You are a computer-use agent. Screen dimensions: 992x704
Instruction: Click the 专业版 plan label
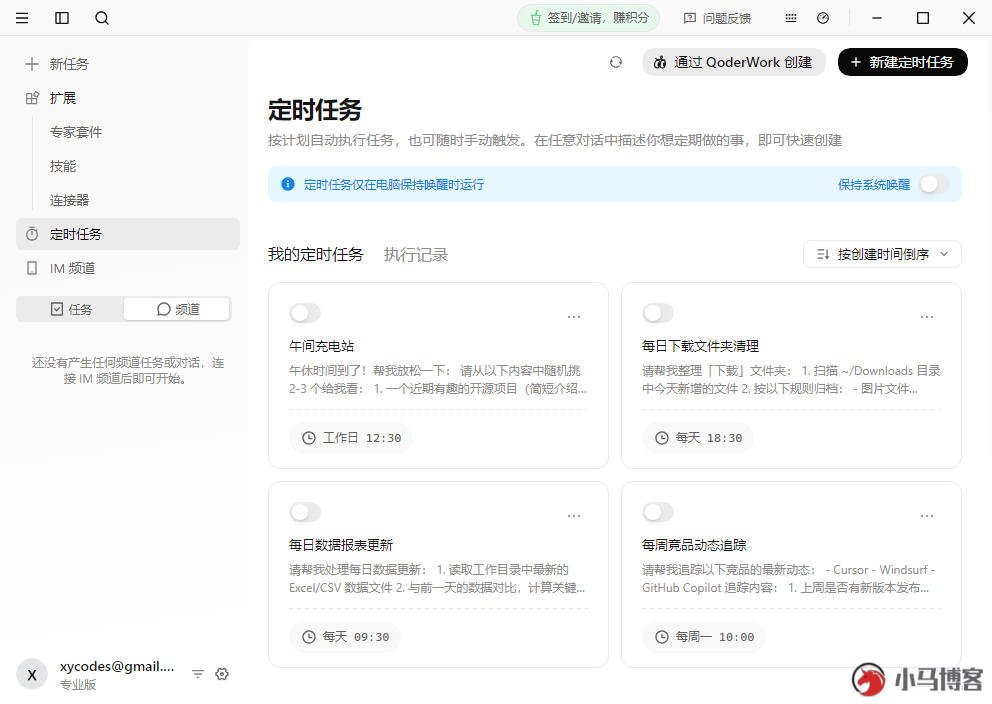pos(78,684)
